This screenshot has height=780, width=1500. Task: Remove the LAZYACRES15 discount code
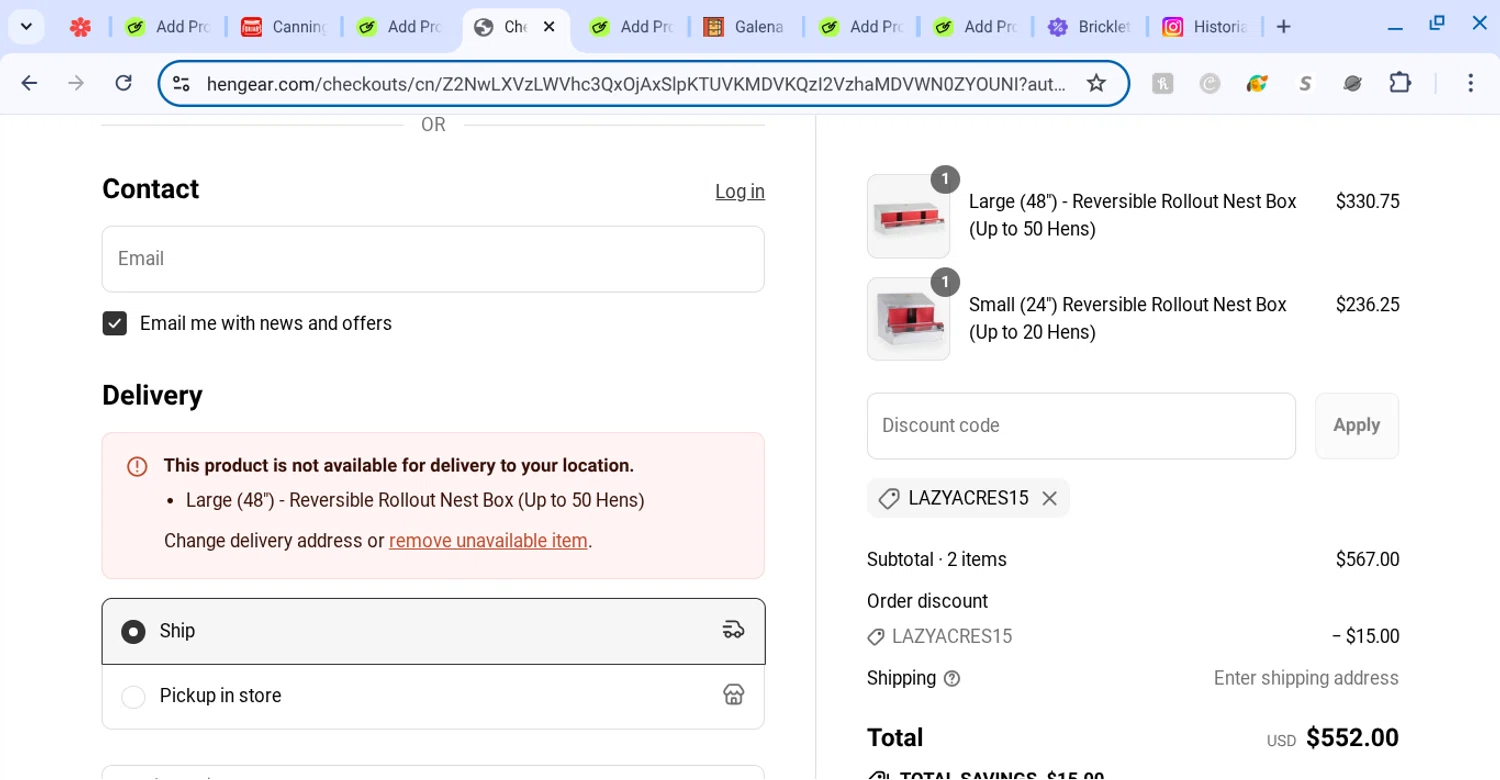pyautogui.click(x=1049, y=498)
